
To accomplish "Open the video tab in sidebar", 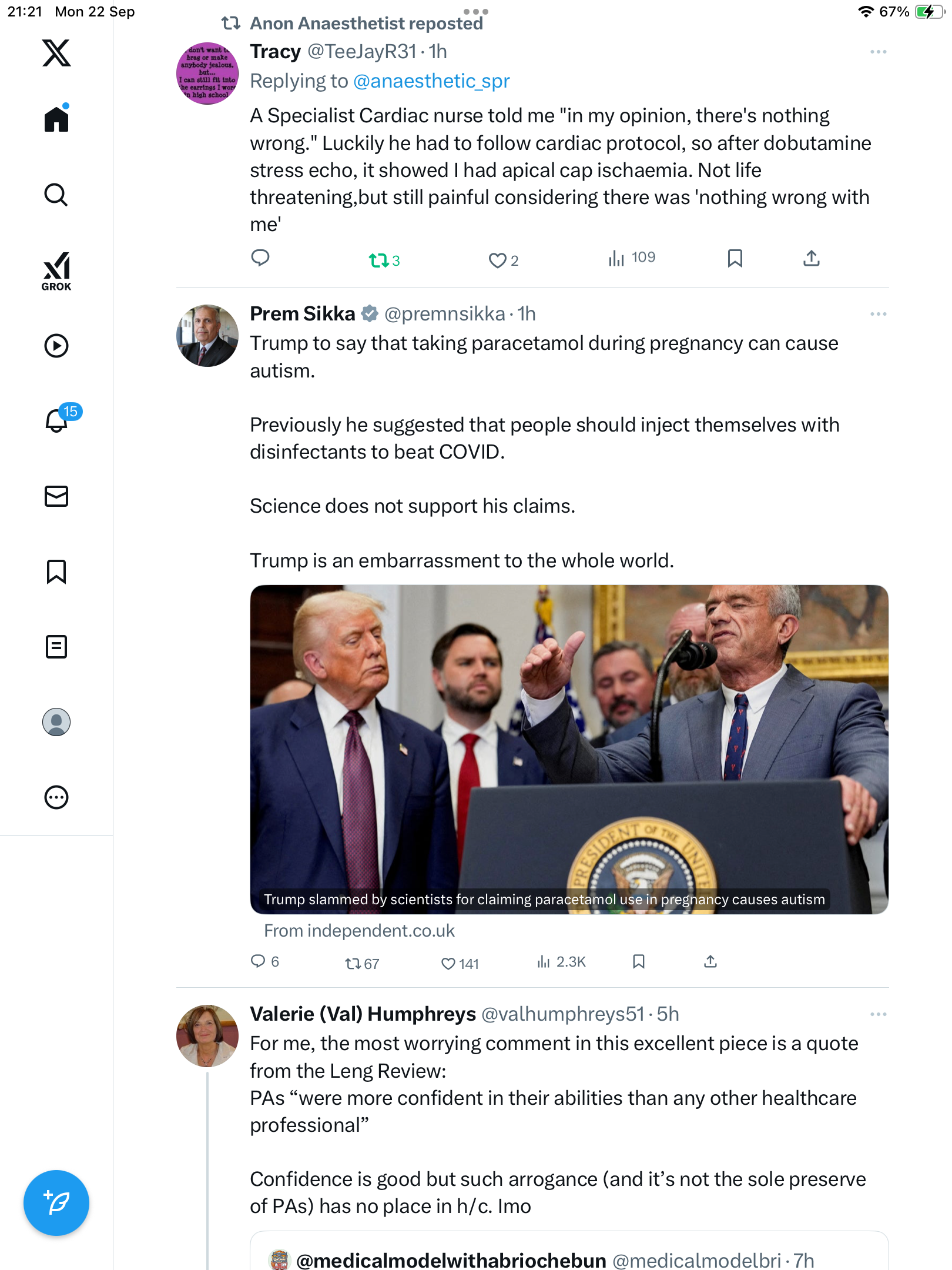I will [56, 346].
